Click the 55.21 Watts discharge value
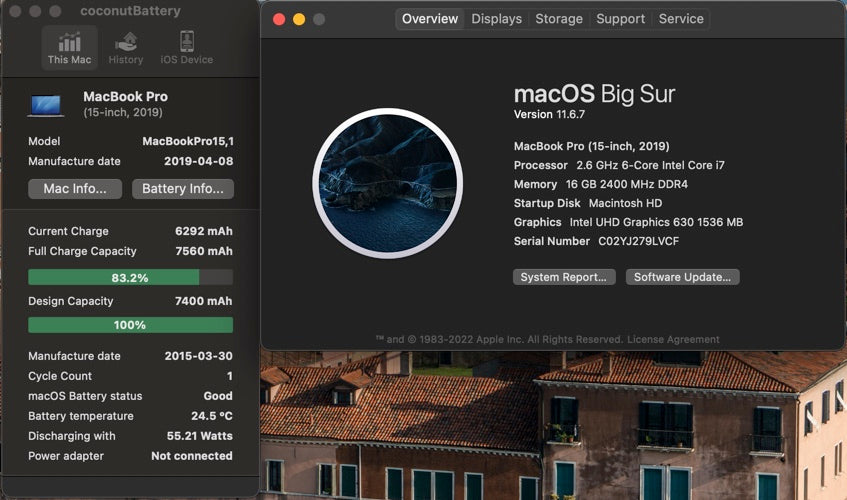This screenshot has height=500, width=847. [199, 436]
